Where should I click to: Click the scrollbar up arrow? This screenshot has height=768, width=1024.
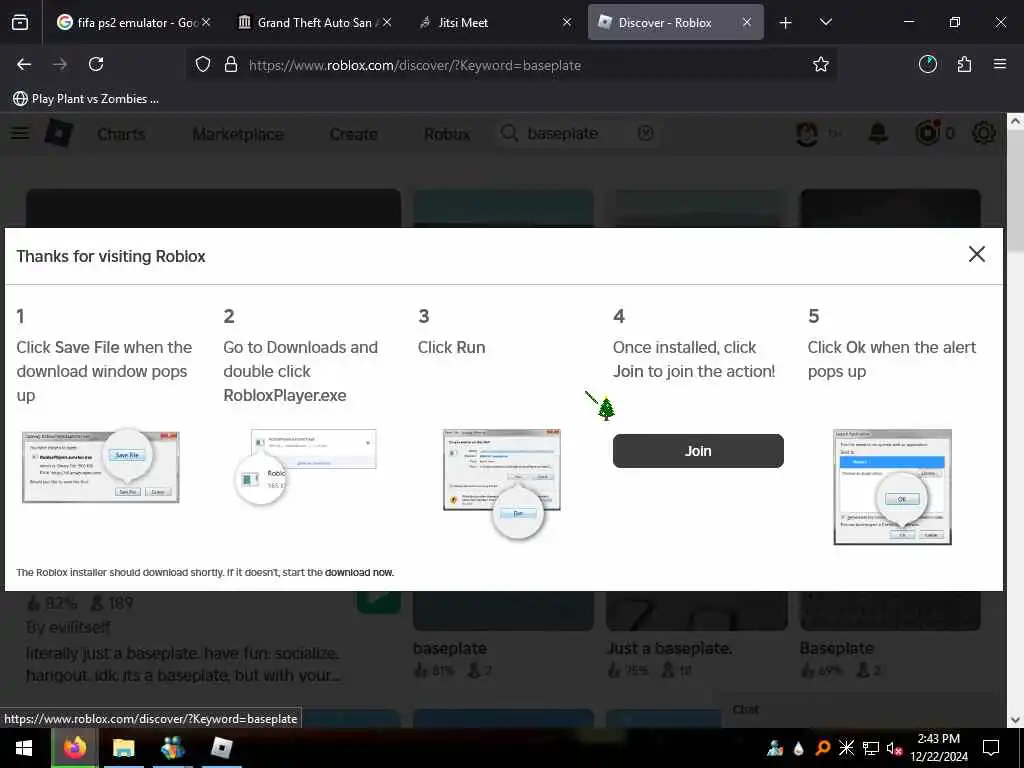tap(1015, 121)
